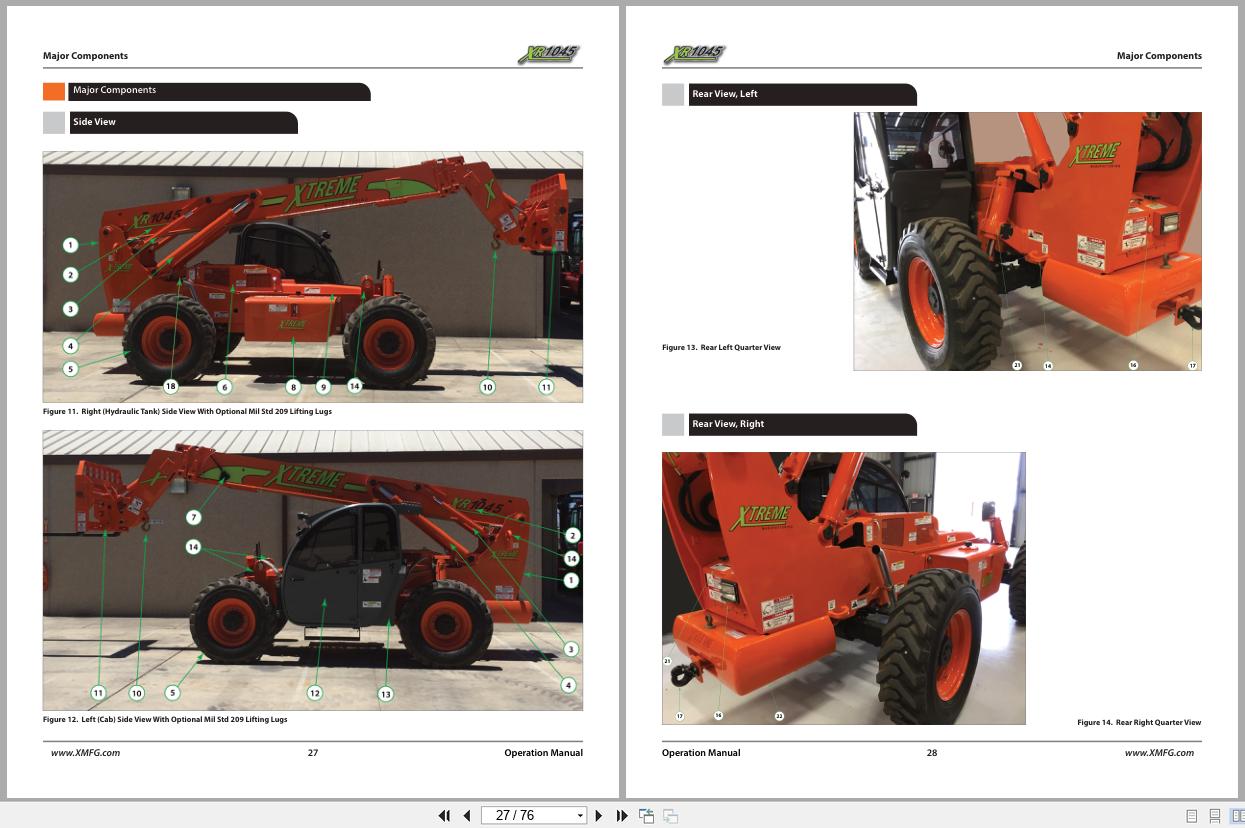1245x828 pixels.
Task: Select the black 'Major Components' section heading bar
Action: [220, 91]
